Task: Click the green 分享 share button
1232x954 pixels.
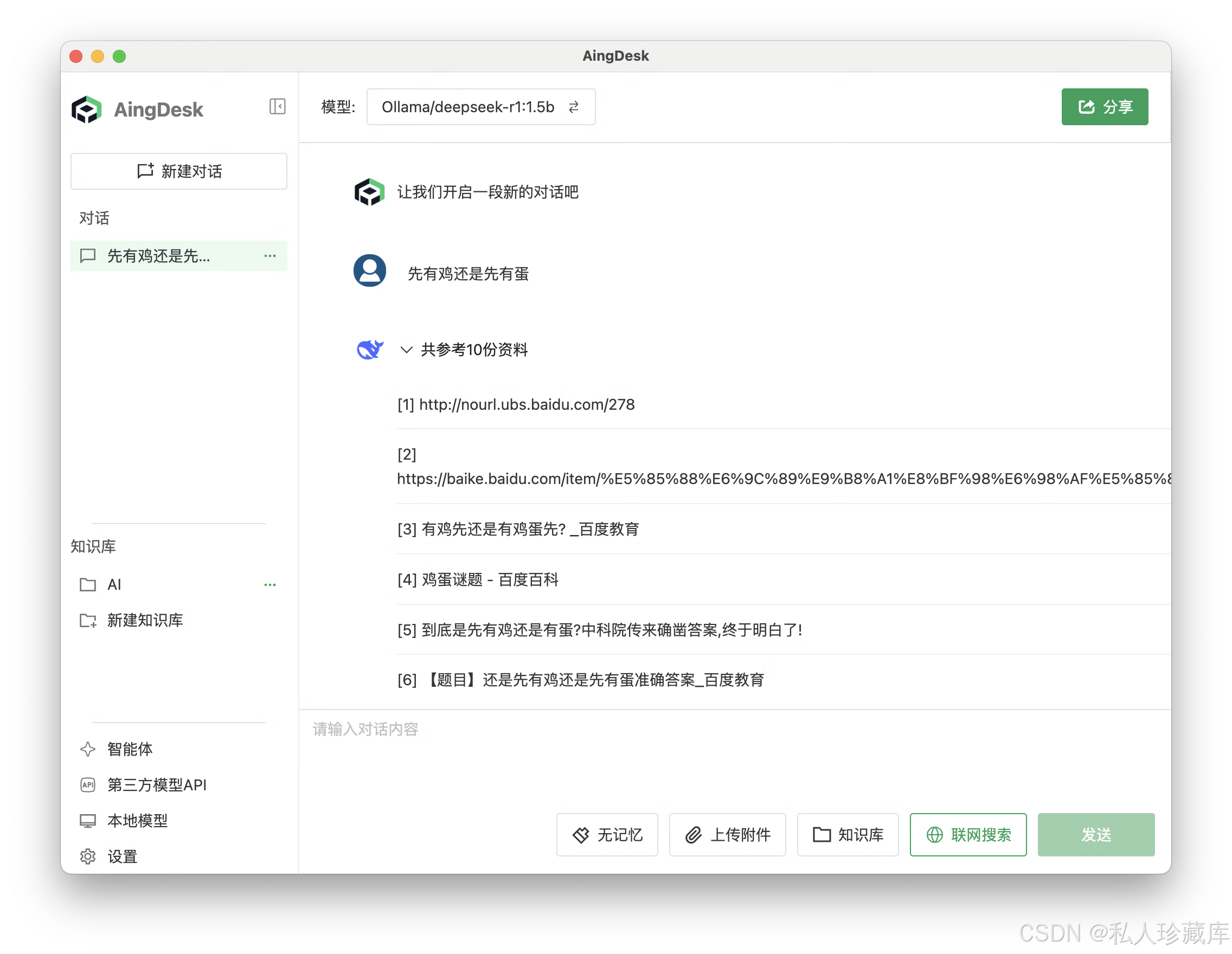Action: (x=1104, y=107)
